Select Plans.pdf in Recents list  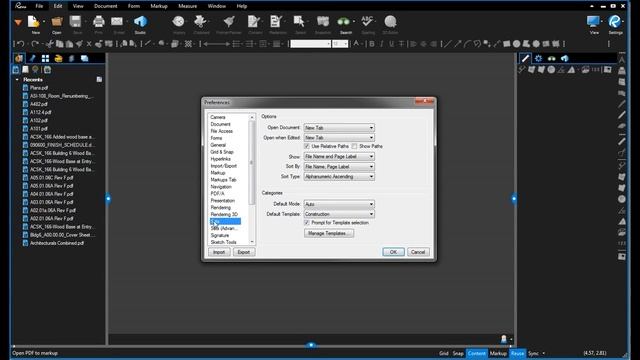[x=39, y=88]
